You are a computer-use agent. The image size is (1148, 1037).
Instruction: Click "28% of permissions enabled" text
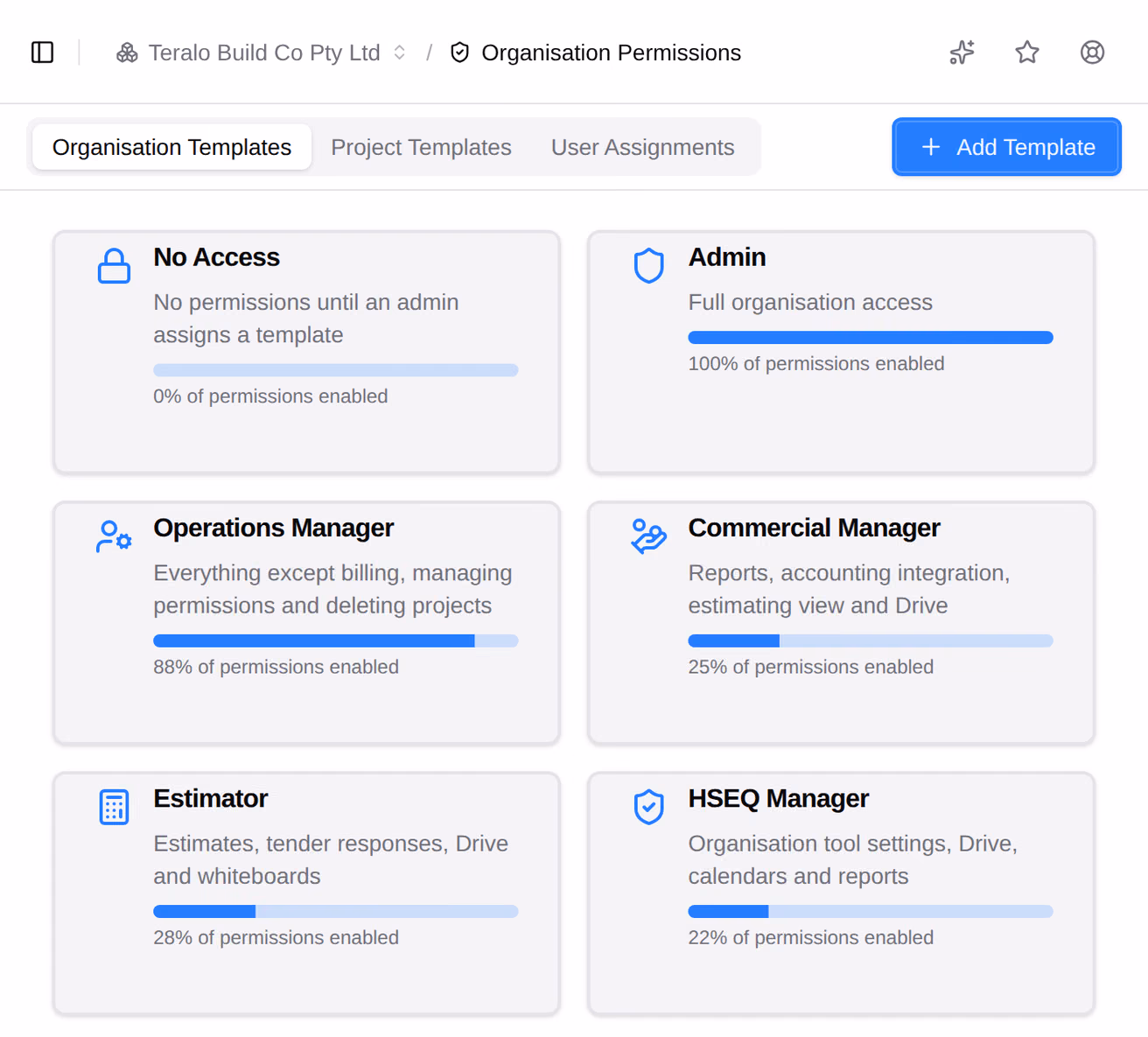276,937
